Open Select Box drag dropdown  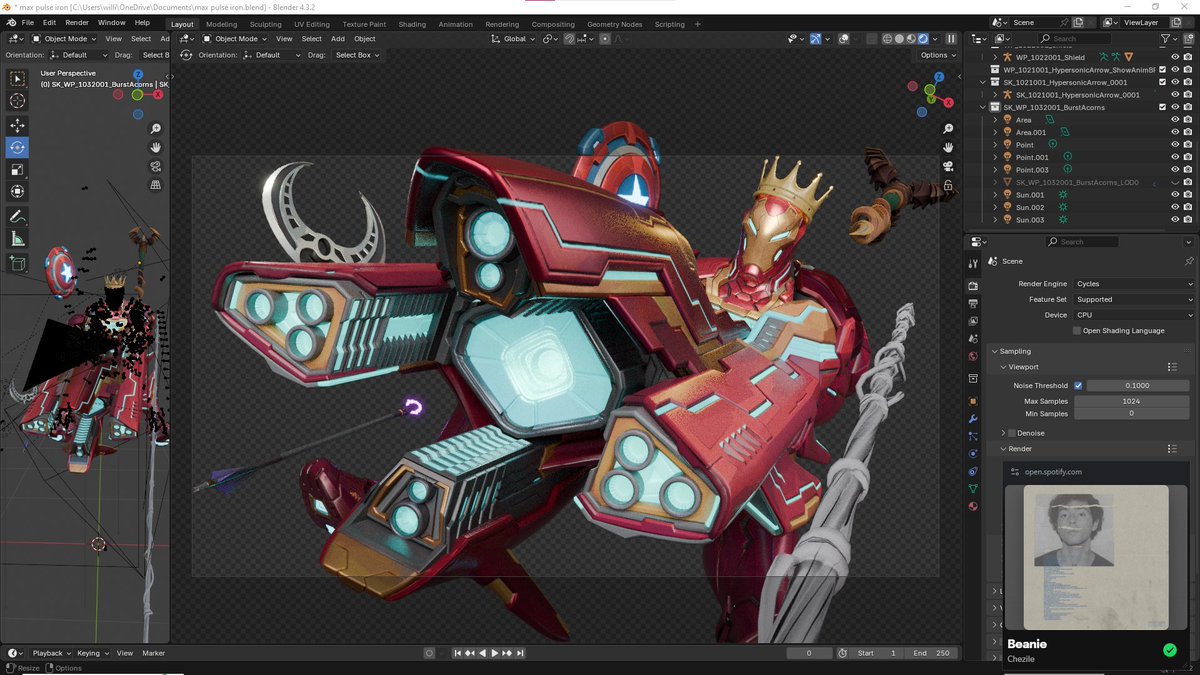(357, 55)
